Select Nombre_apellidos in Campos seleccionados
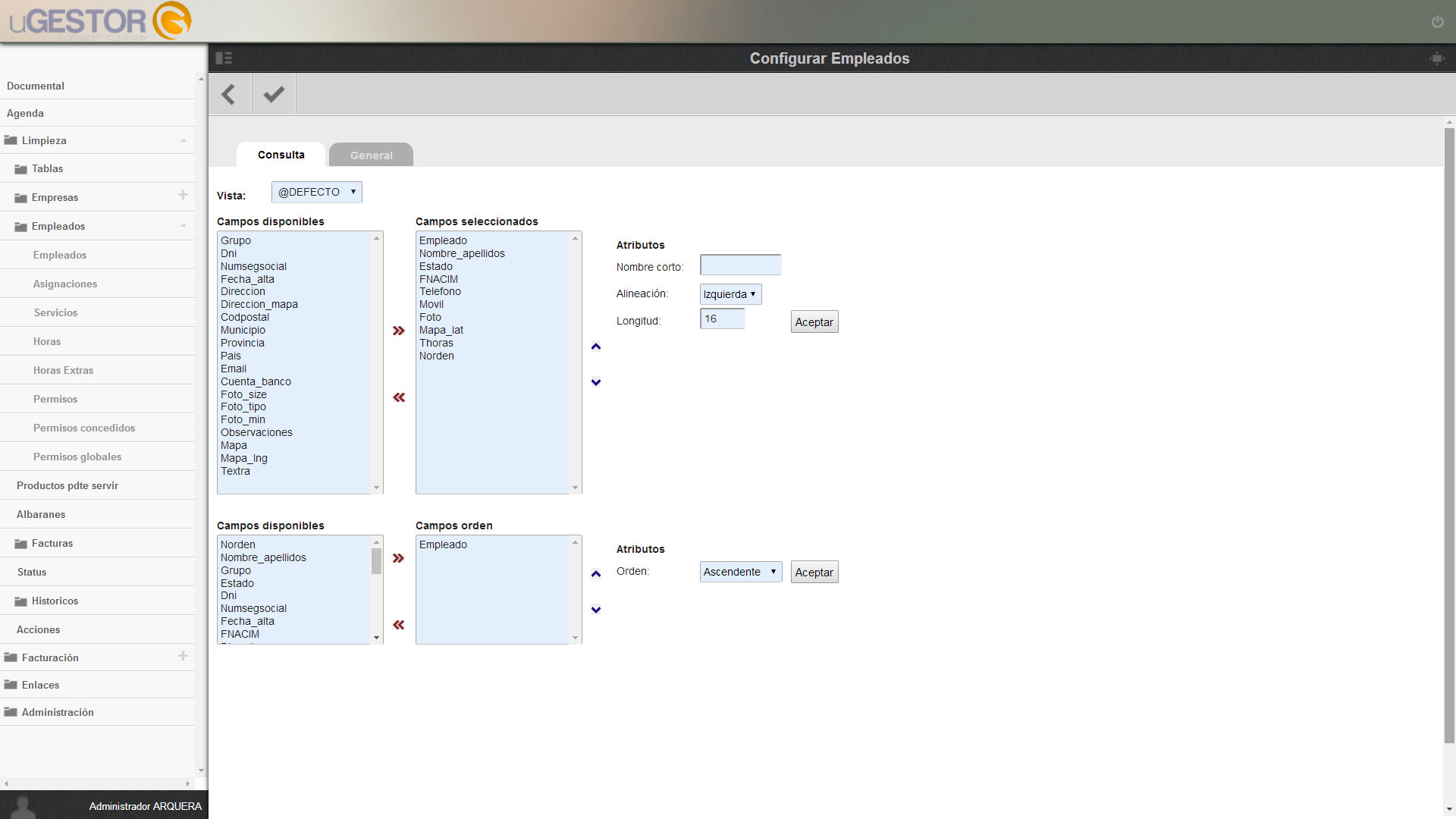Image resolution: width=1456 pixels, height=819 pixels. tap(462, 253)
